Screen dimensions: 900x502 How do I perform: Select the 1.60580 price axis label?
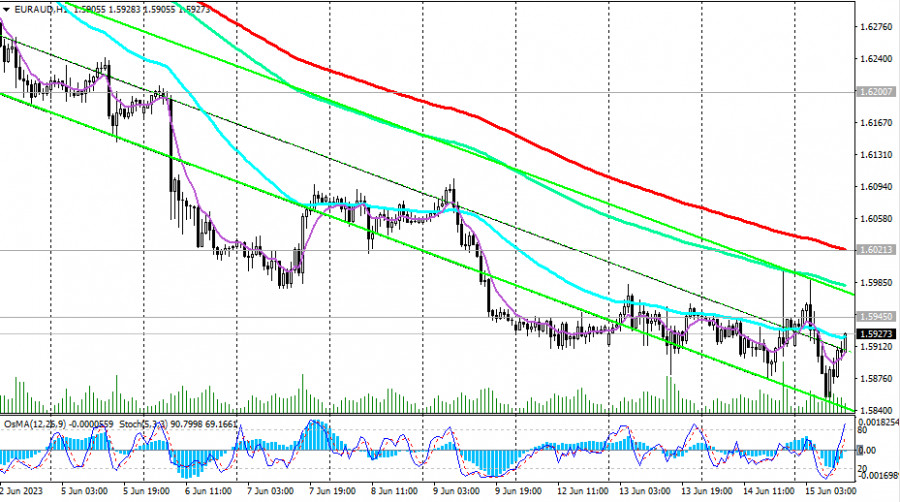click(x=876, y=219)
